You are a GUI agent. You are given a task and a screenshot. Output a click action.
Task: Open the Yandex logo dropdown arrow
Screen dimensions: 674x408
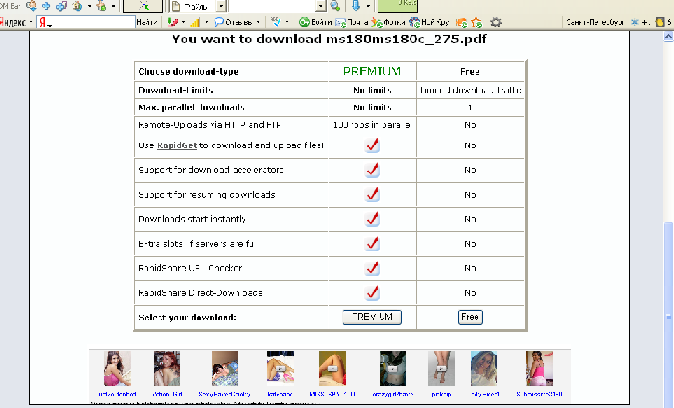pos(31,22)
